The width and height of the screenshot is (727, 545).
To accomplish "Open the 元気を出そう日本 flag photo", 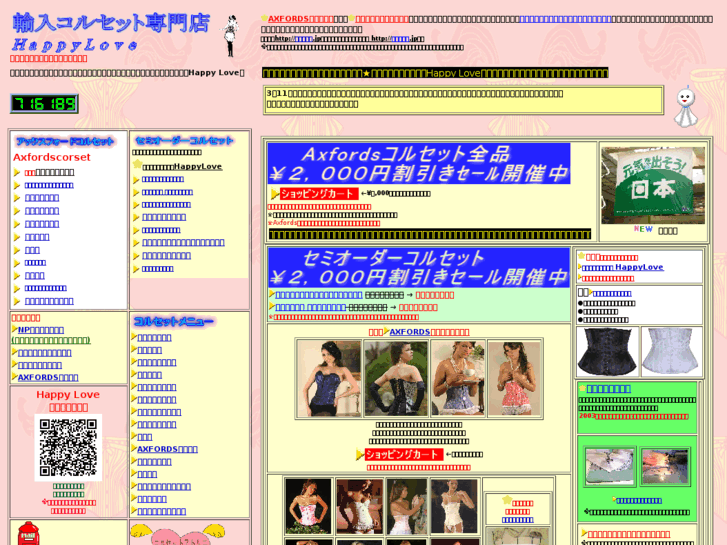I will pyautogui.click(x=653, y=185).
